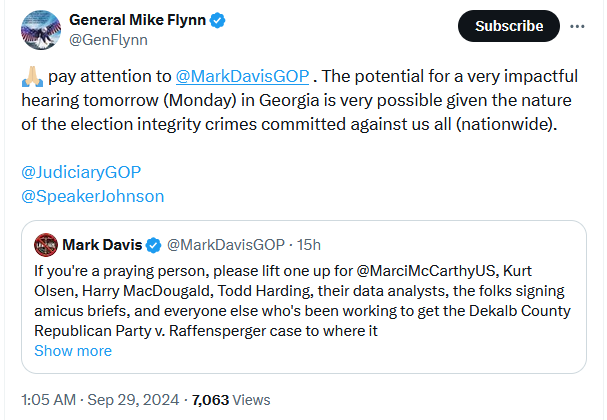
Task: Click Mark Davis's round profile avatar
Action: click(x=46, y=245)
